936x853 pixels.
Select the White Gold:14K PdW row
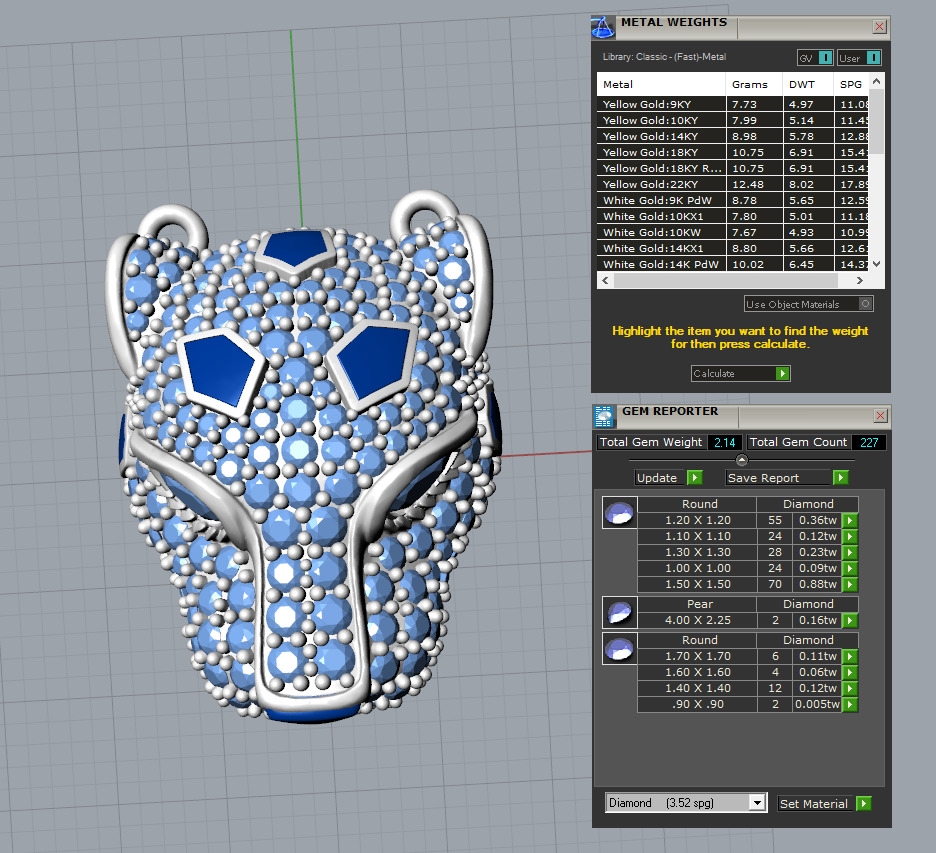(732, 264)
